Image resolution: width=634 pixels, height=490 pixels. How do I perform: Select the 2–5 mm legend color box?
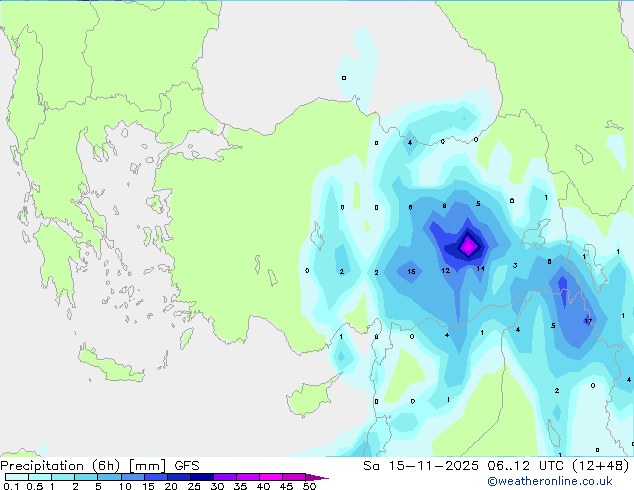tap(86, 477)
